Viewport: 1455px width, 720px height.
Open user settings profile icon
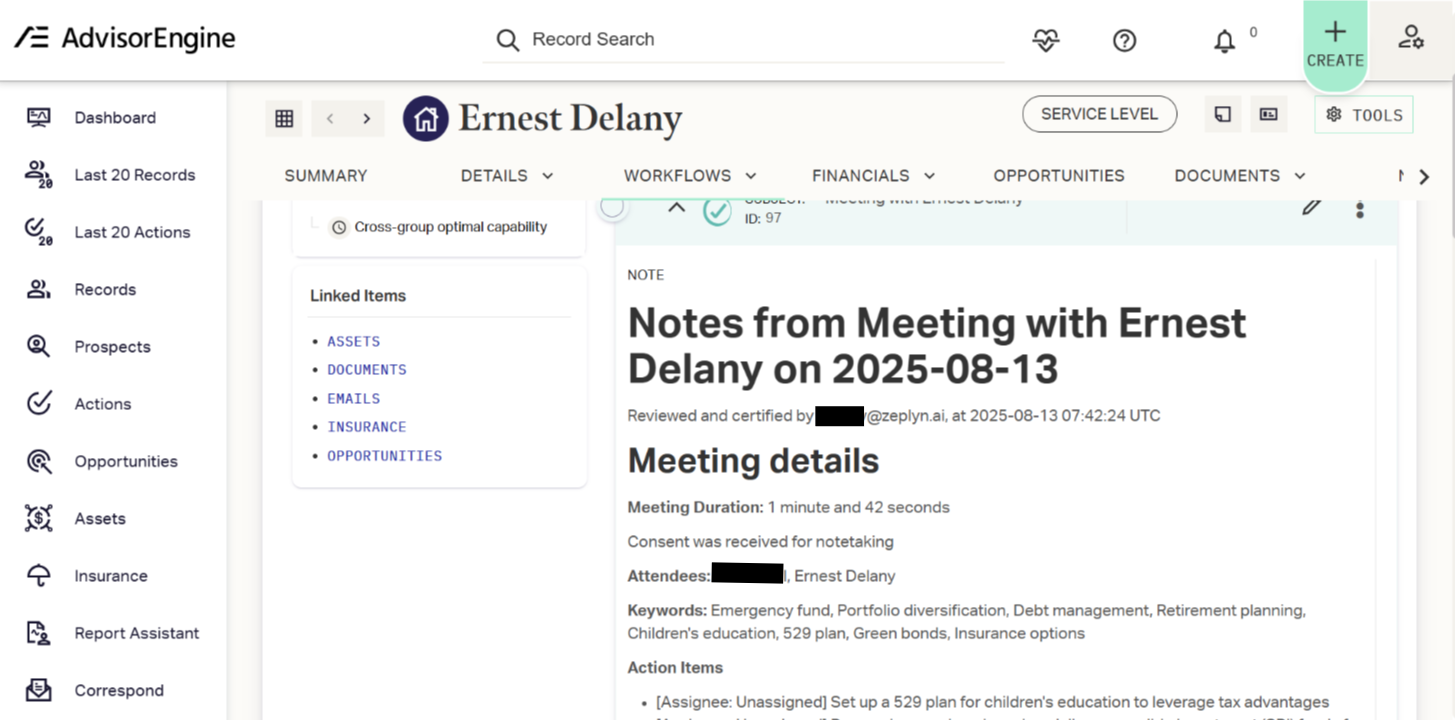point(1411,38)
